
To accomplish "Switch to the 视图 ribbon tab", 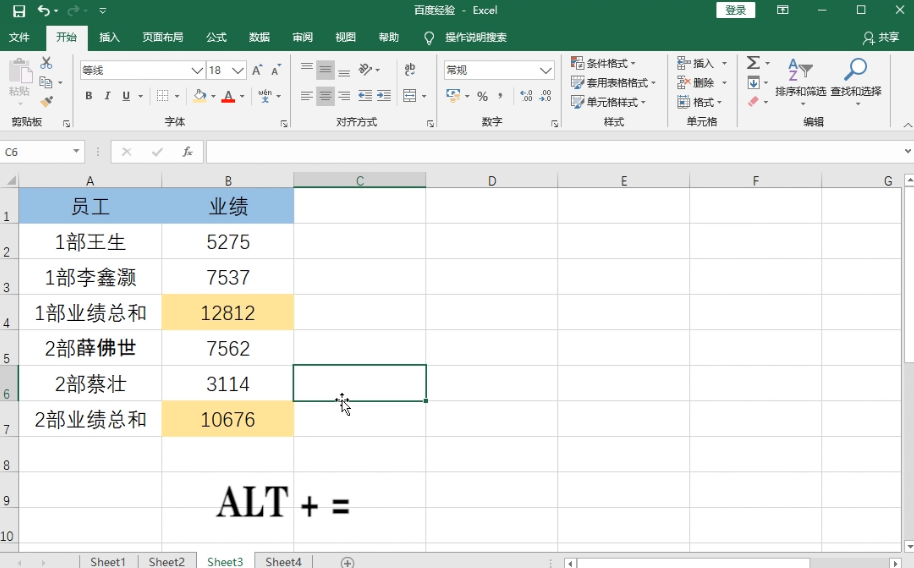I will pyautogui.click(x=345, y=37).
